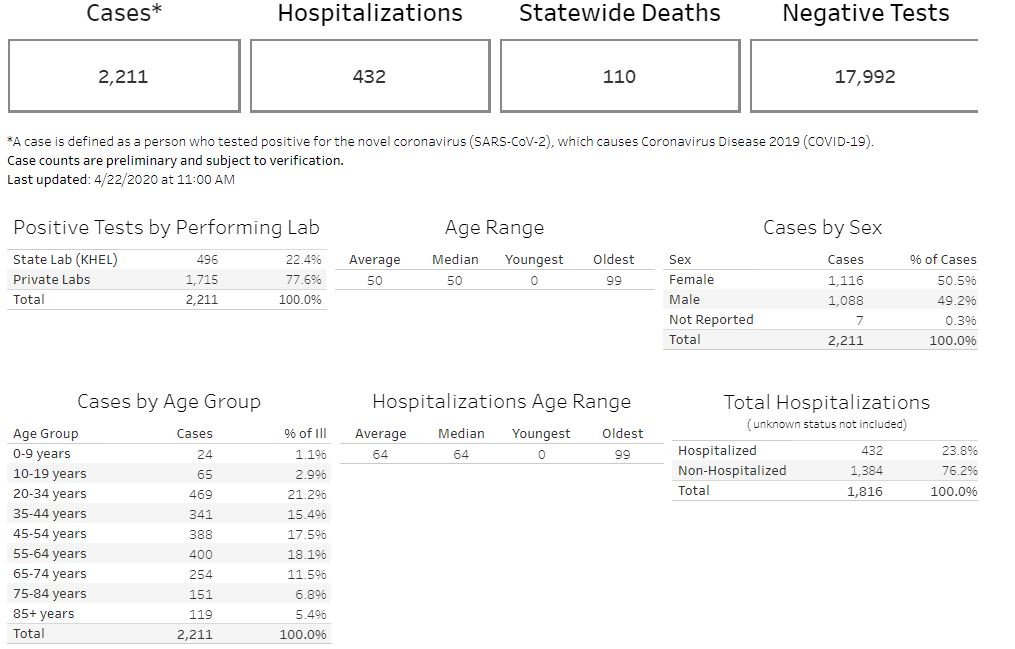Click the 85+ years age group row

(44, 613)
